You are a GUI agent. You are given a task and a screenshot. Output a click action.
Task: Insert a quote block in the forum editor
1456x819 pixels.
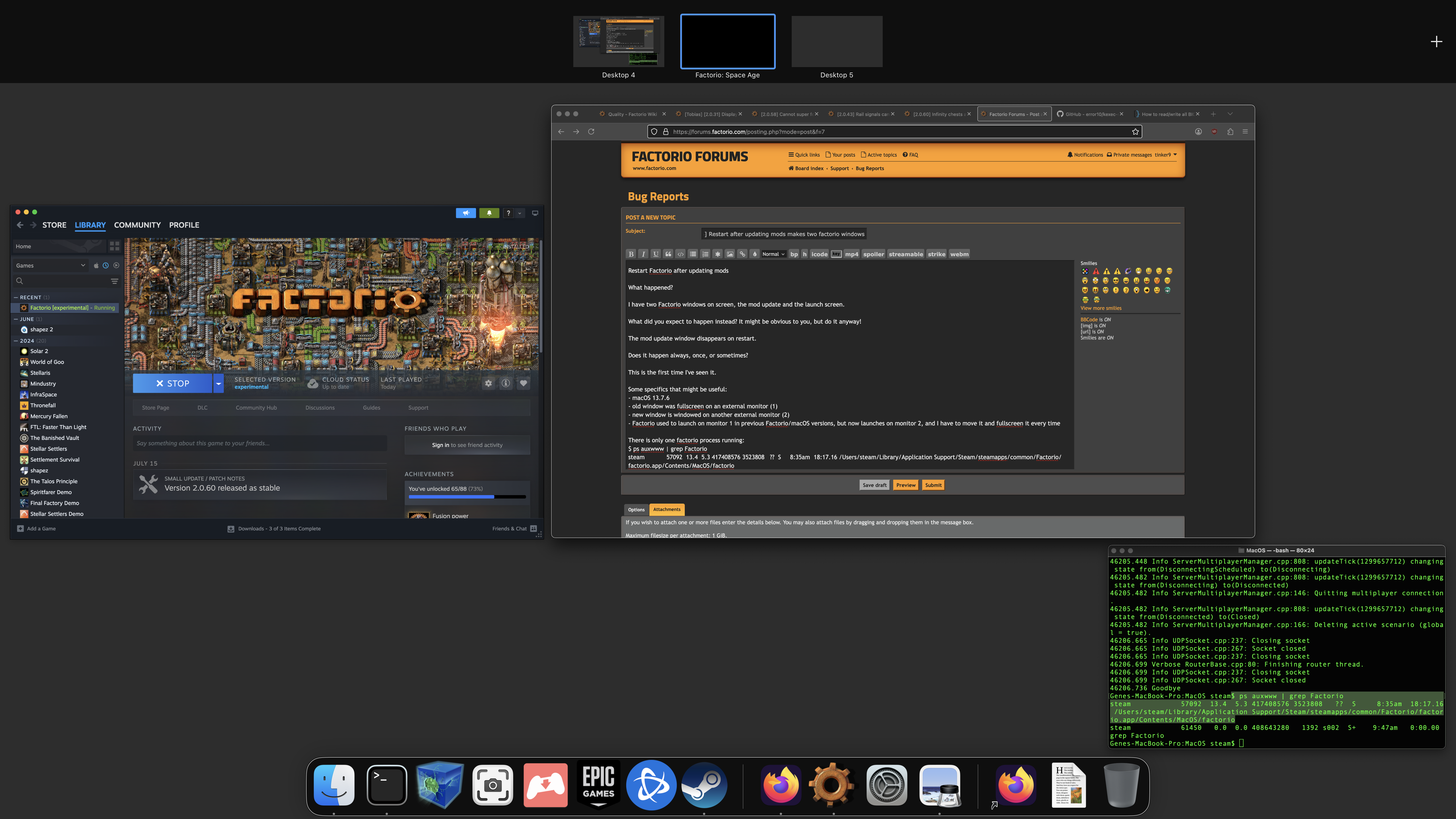(x=668, y=254)
